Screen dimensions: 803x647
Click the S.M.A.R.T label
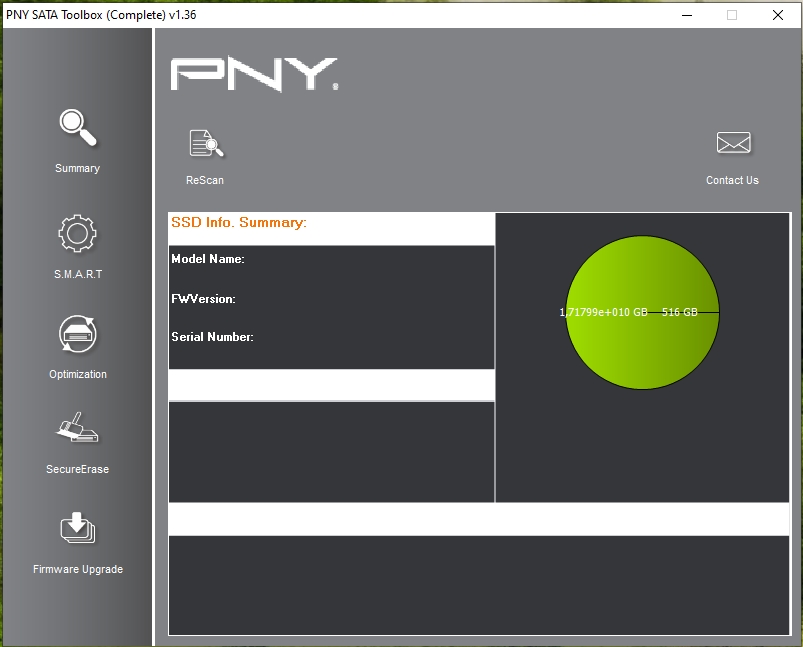pyautogui.click(x=78, y=274)
